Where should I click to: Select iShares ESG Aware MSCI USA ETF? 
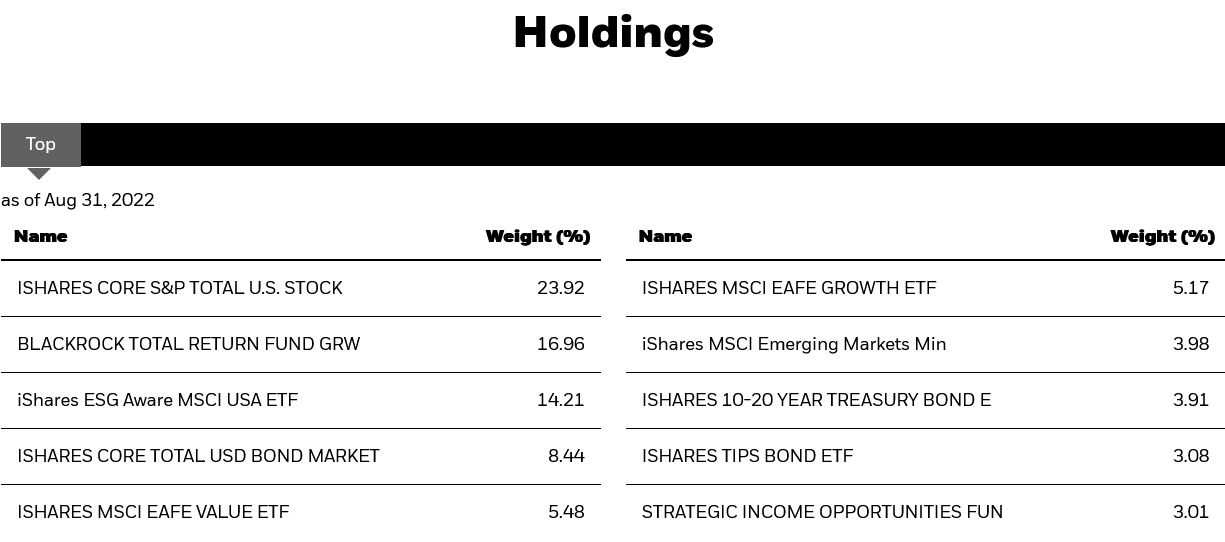click(x=157, y=400)
